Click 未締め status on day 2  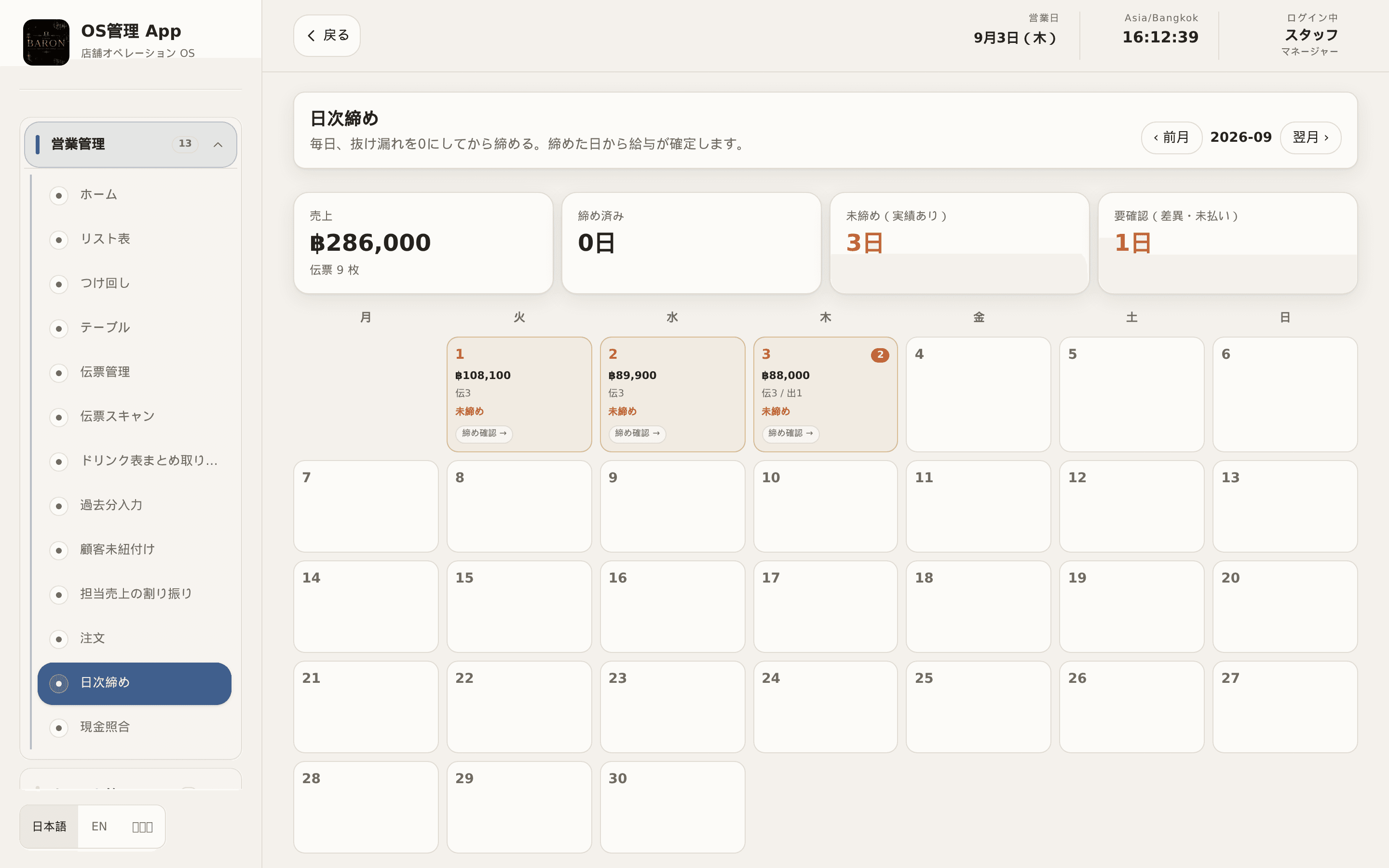pos(623,412)
